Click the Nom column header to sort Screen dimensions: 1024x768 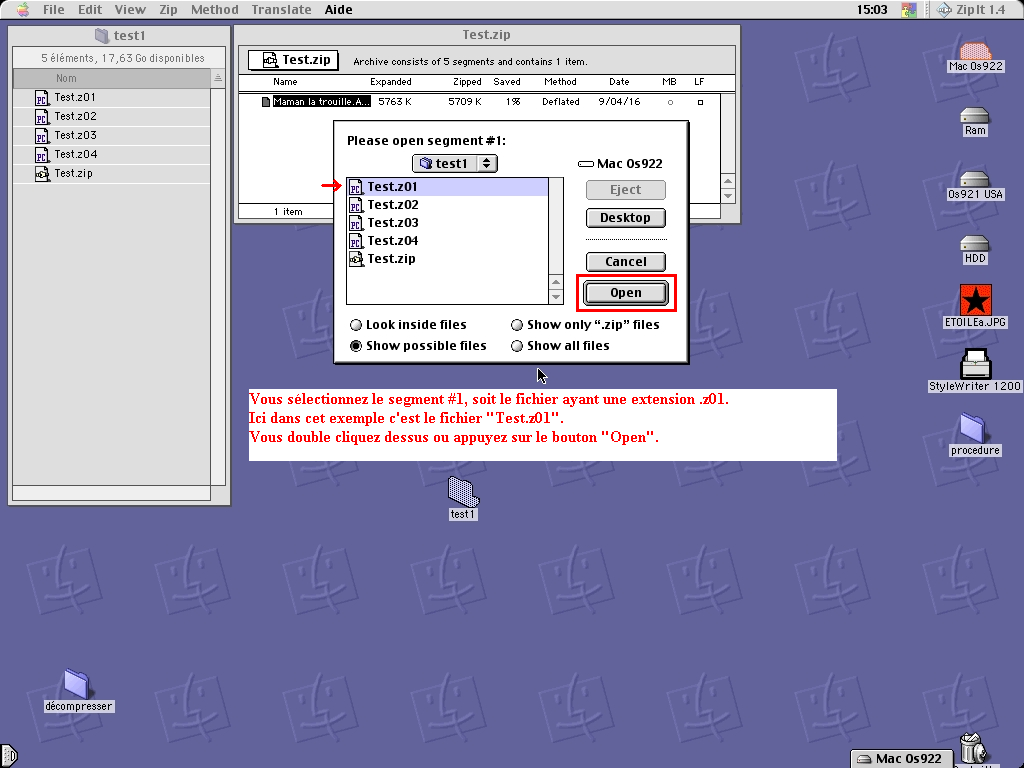click(x=110, y=78)
